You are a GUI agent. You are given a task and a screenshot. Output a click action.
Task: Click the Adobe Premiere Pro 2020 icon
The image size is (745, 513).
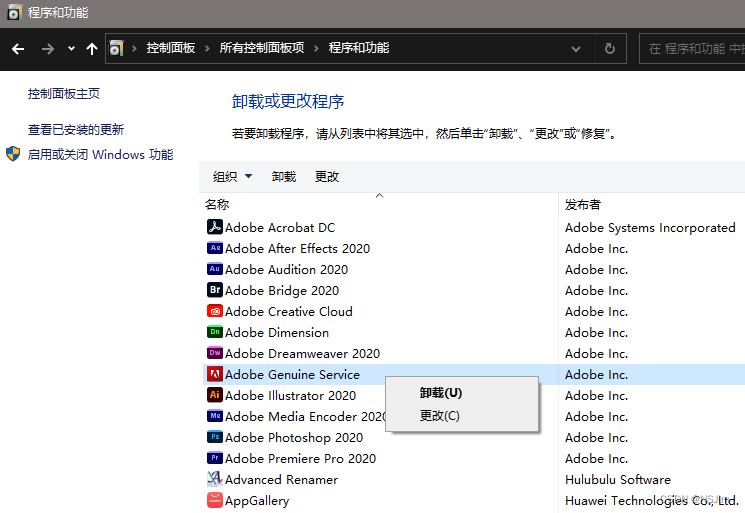(x=215, y=458)
